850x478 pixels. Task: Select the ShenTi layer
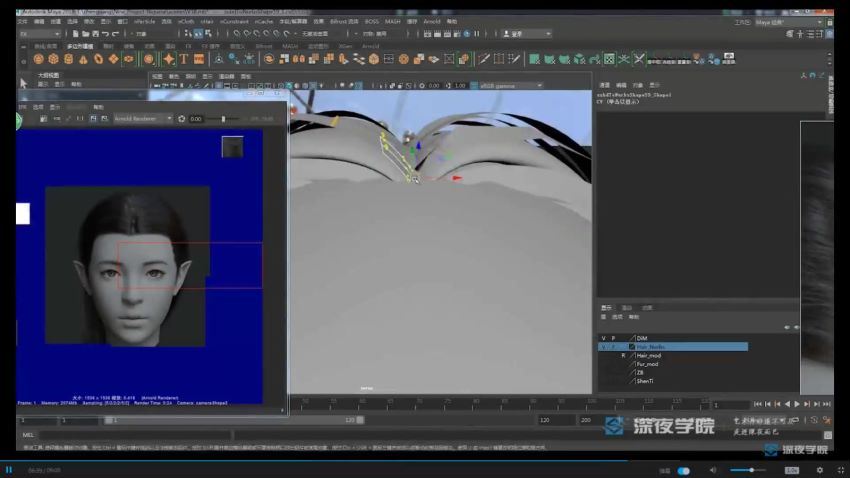pyautogui.click(x=645, y=381)
